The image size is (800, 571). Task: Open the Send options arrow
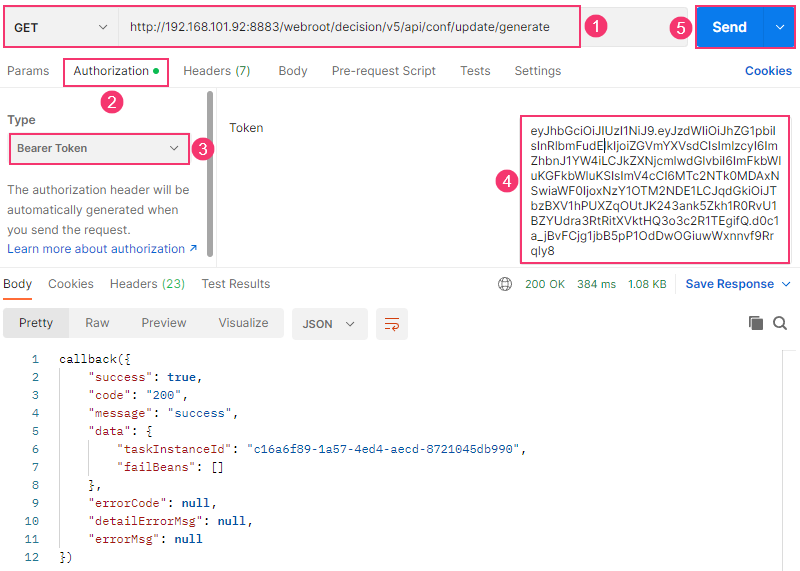[x=779, y=28]
